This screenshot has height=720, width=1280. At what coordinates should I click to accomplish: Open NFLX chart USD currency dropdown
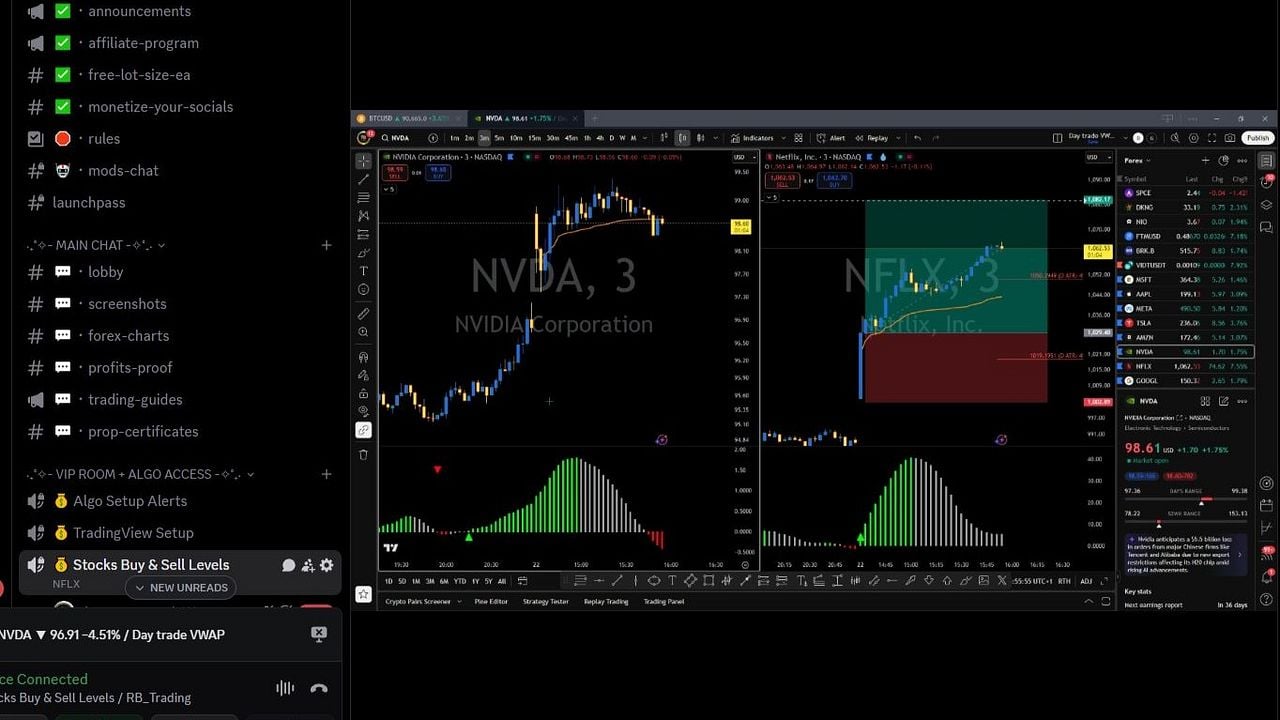(1097, 157)
